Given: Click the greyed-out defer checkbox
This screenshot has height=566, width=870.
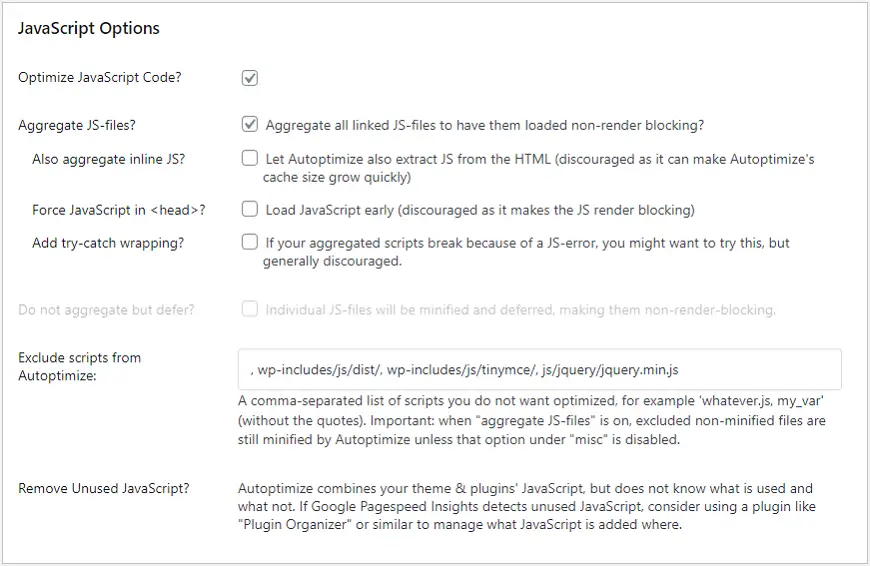Looking at the screenshot, I should (x=250, y=310).
